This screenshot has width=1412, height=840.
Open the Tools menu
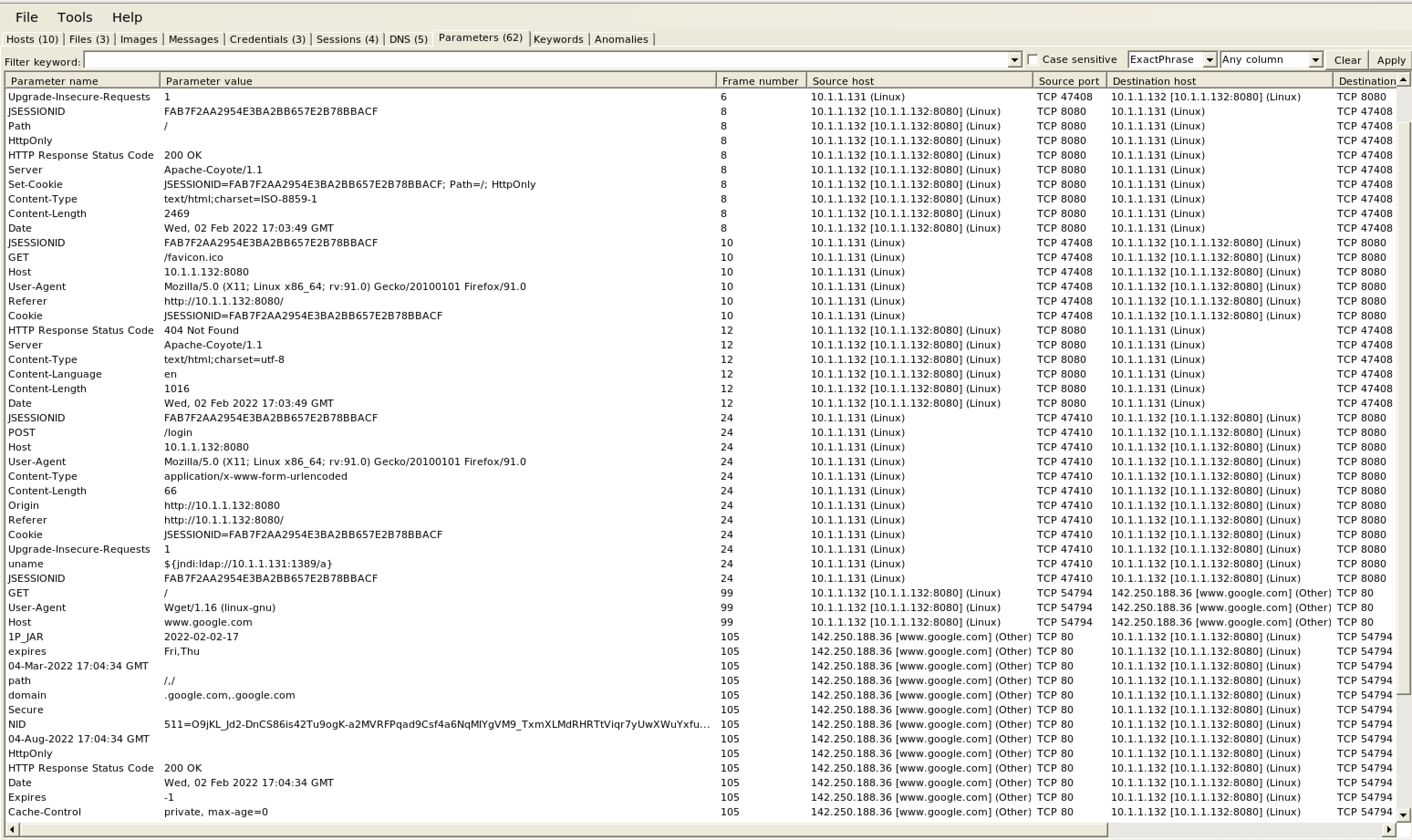coord(74,17)
